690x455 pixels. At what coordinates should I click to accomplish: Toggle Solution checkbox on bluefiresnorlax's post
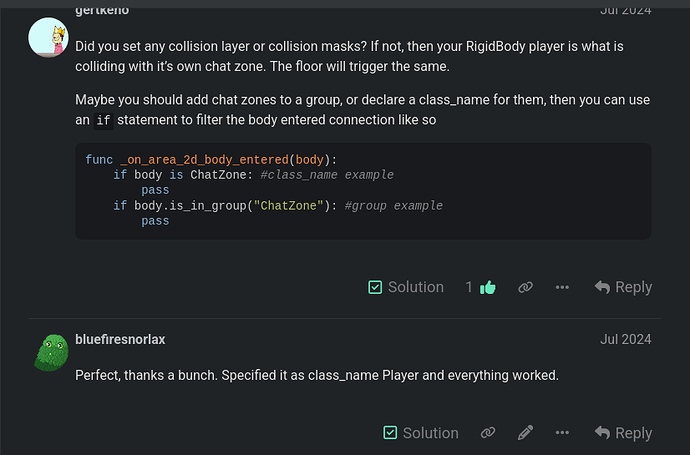click(x=390, y=433)
